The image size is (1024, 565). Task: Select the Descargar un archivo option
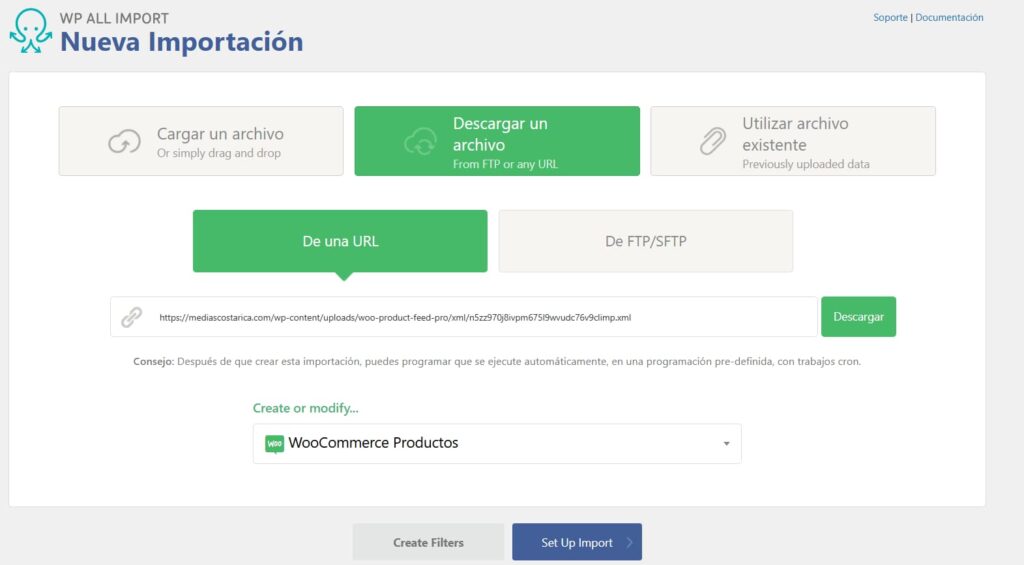[x=497, y=142]
